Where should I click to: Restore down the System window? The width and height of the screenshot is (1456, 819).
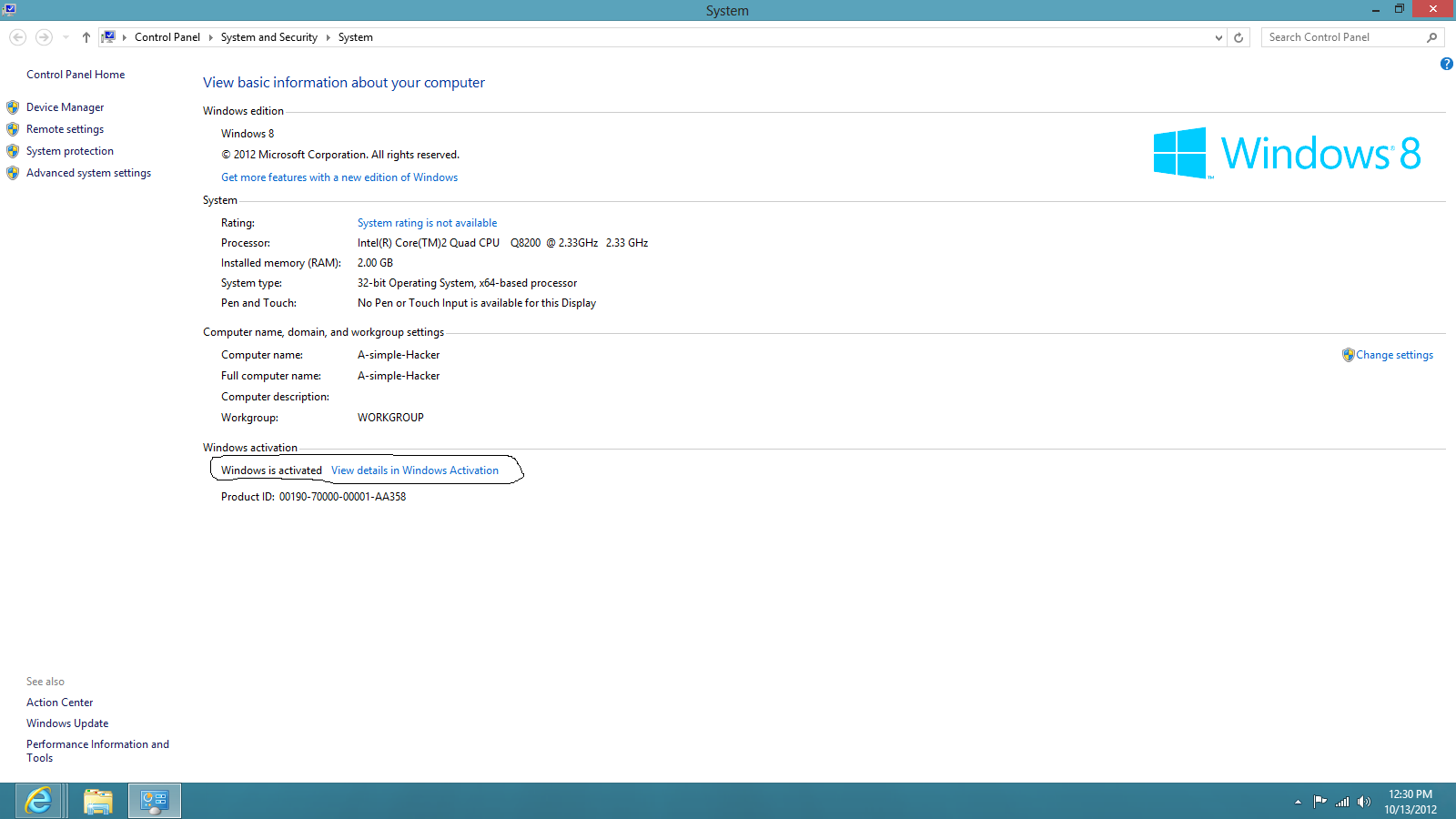[1400, 9]
